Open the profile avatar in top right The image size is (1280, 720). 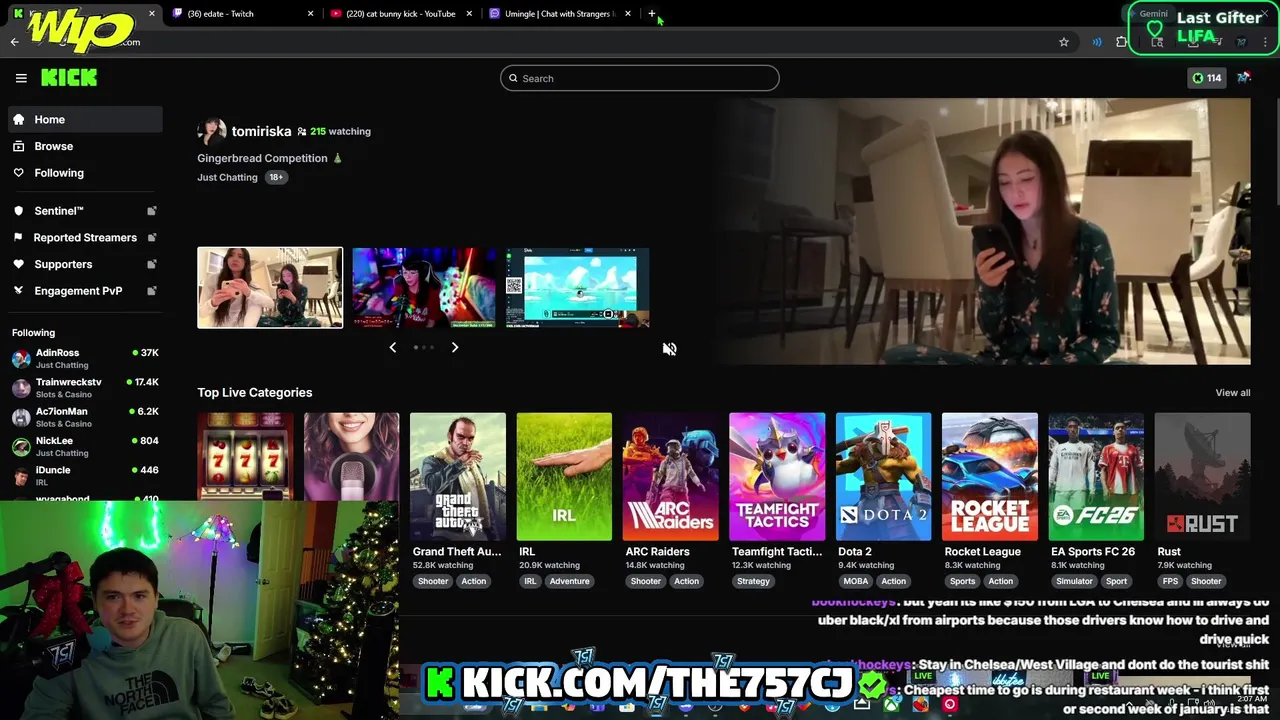pos(1244,78)
